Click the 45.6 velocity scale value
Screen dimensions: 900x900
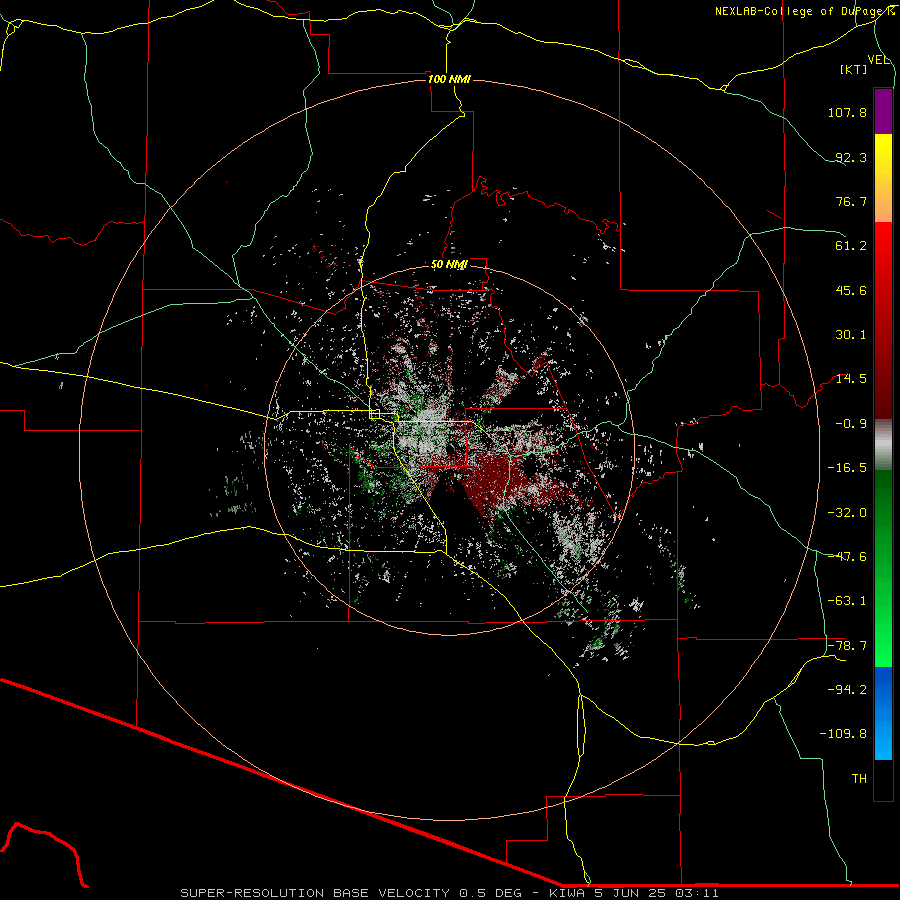[x=851, y=290]
